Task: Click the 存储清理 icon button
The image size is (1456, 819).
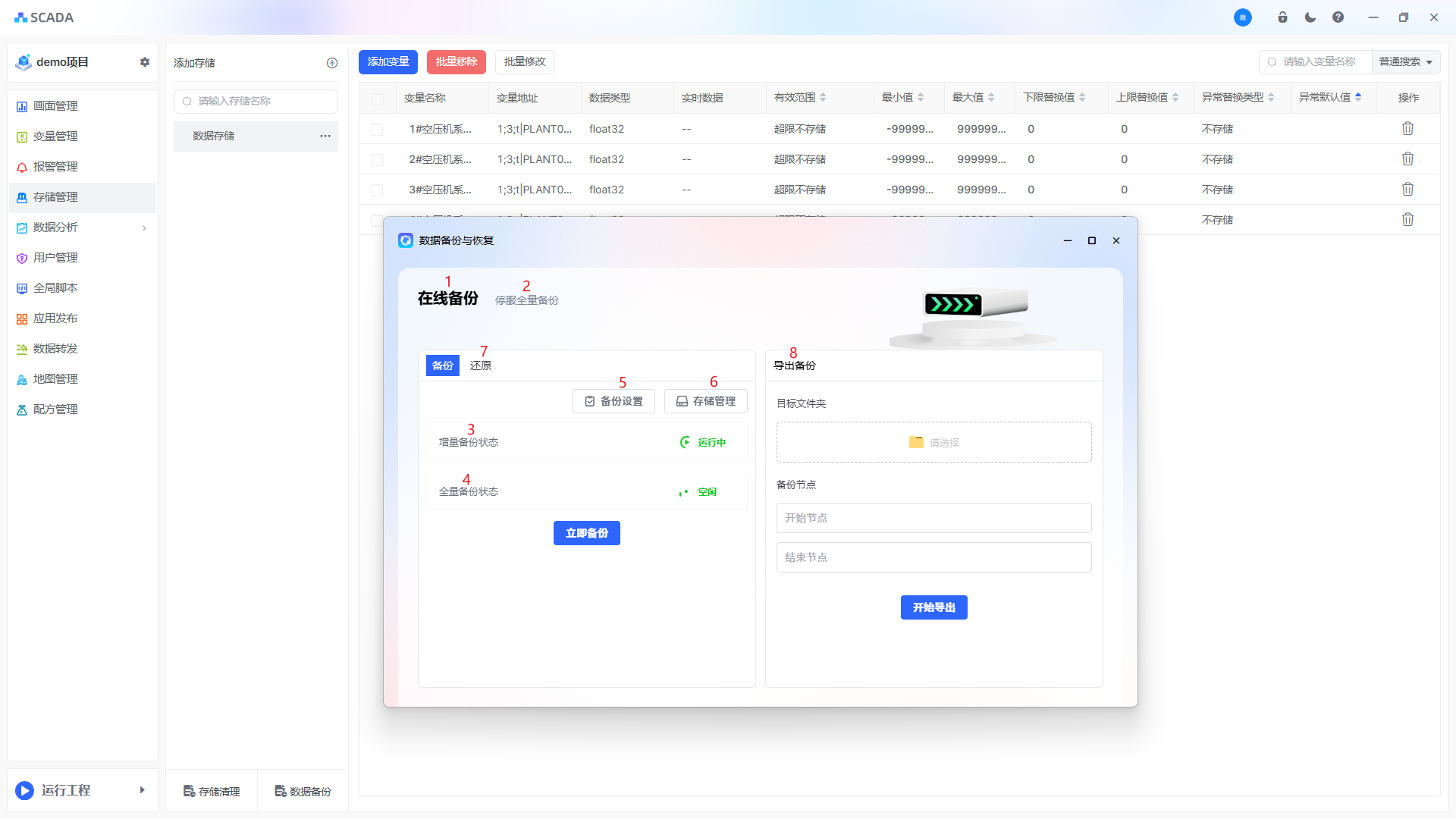Action: 212,791
